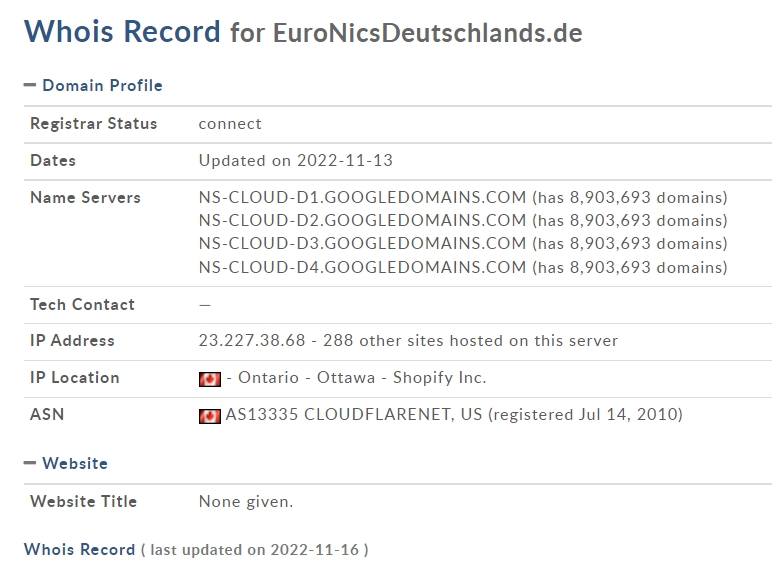Click the IP address 23.227.38.68

[x=252, y=341]
